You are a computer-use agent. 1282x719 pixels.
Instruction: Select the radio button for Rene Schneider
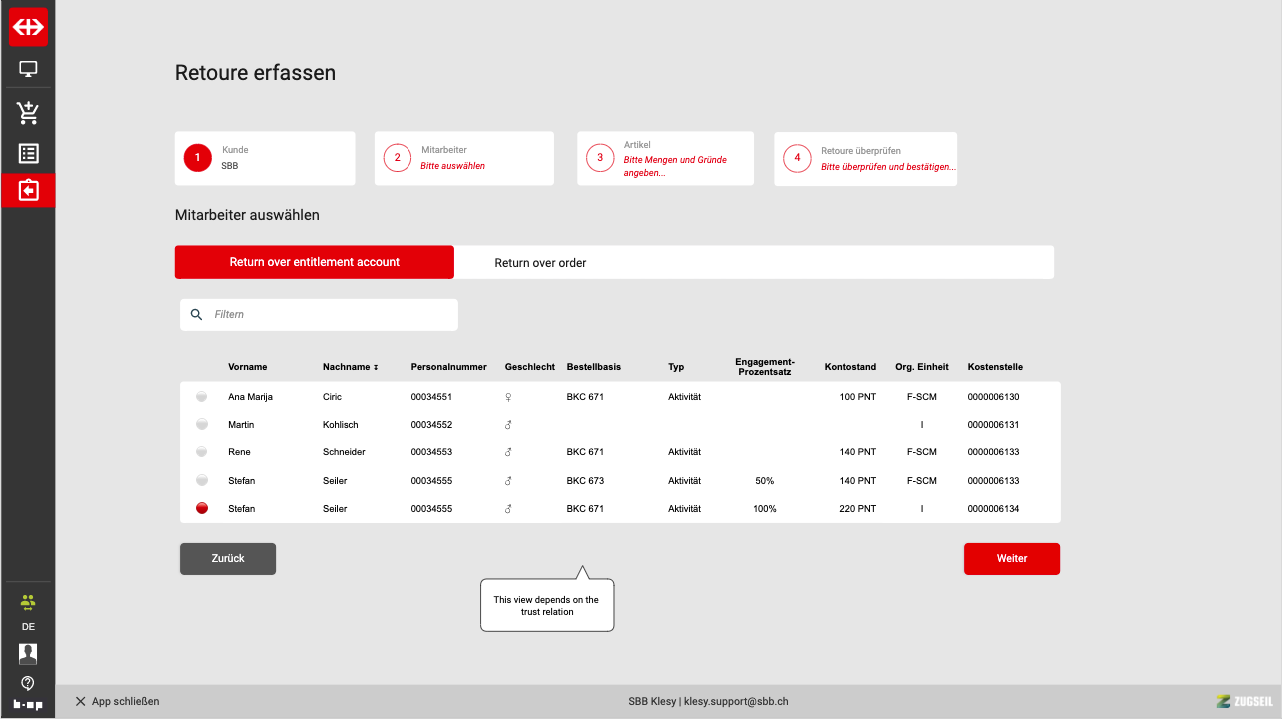tap(202, 452)
